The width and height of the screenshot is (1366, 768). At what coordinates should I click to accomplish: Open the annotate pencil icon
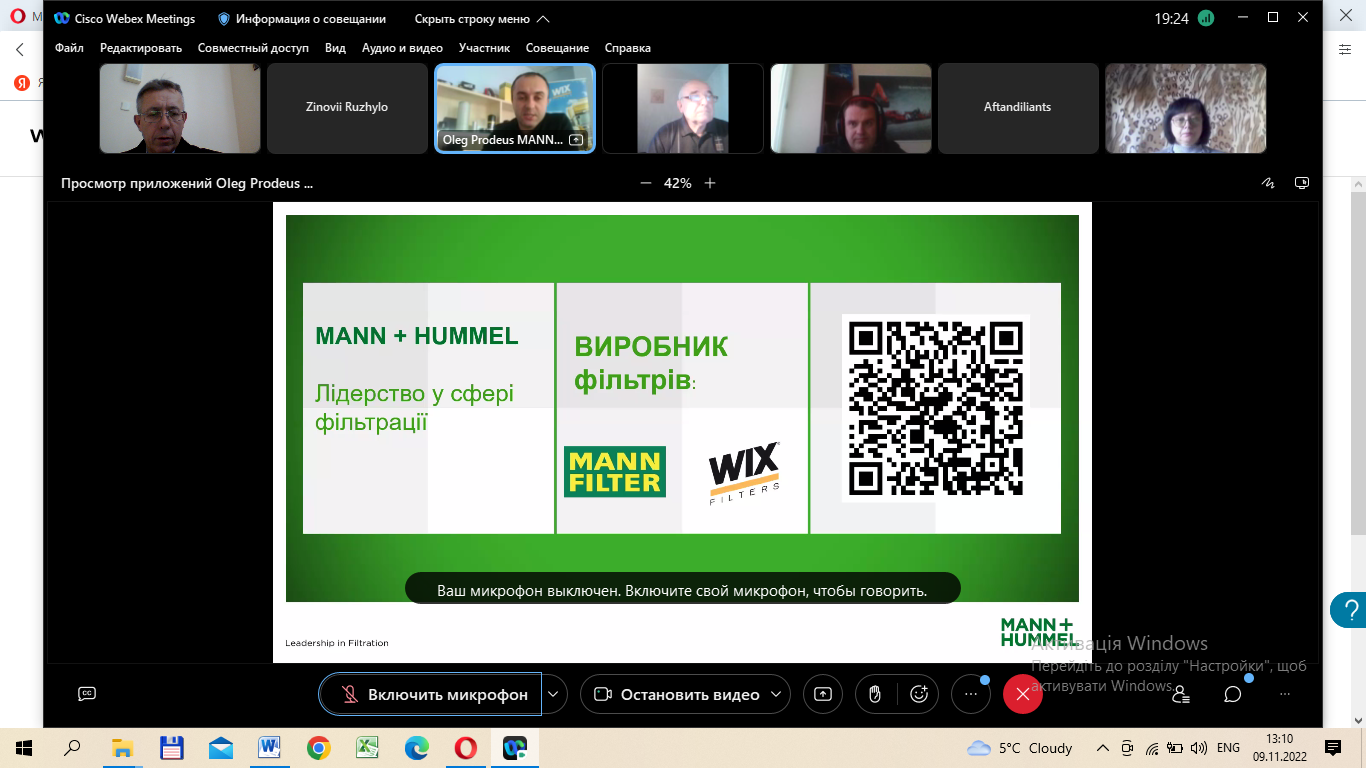click(1268, 183)
